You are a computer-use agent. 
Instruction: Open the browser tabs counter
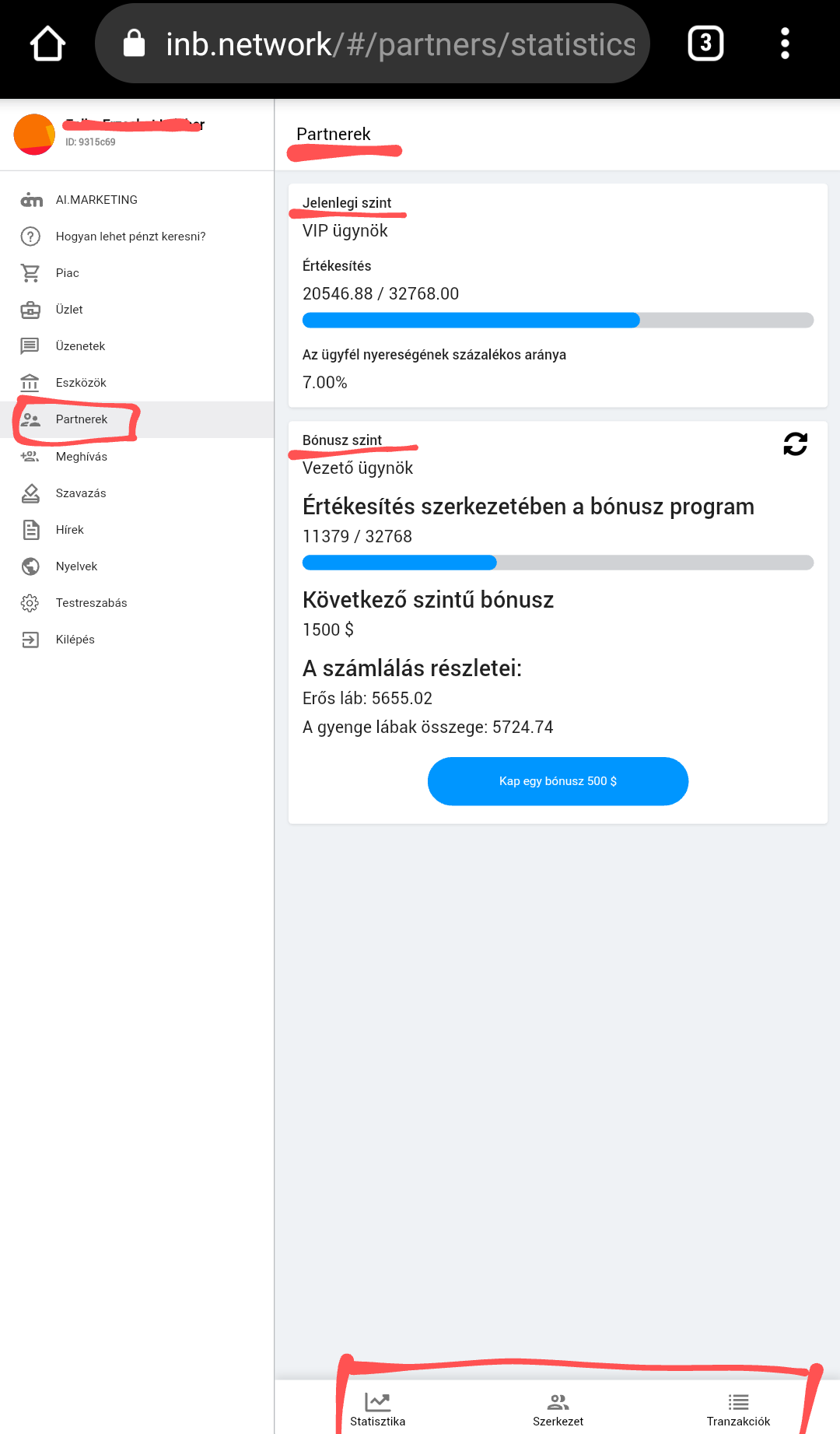click(705, 44)
